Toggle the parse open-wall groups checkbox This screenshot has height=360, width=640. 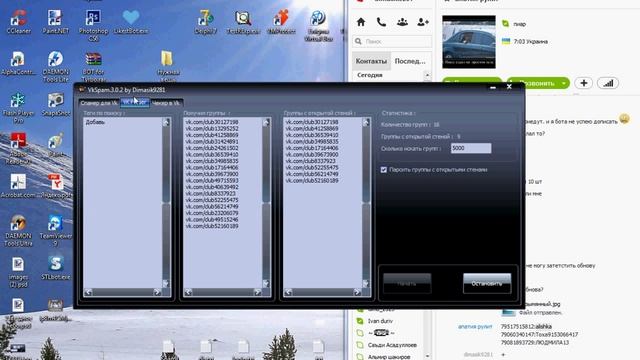384,169
